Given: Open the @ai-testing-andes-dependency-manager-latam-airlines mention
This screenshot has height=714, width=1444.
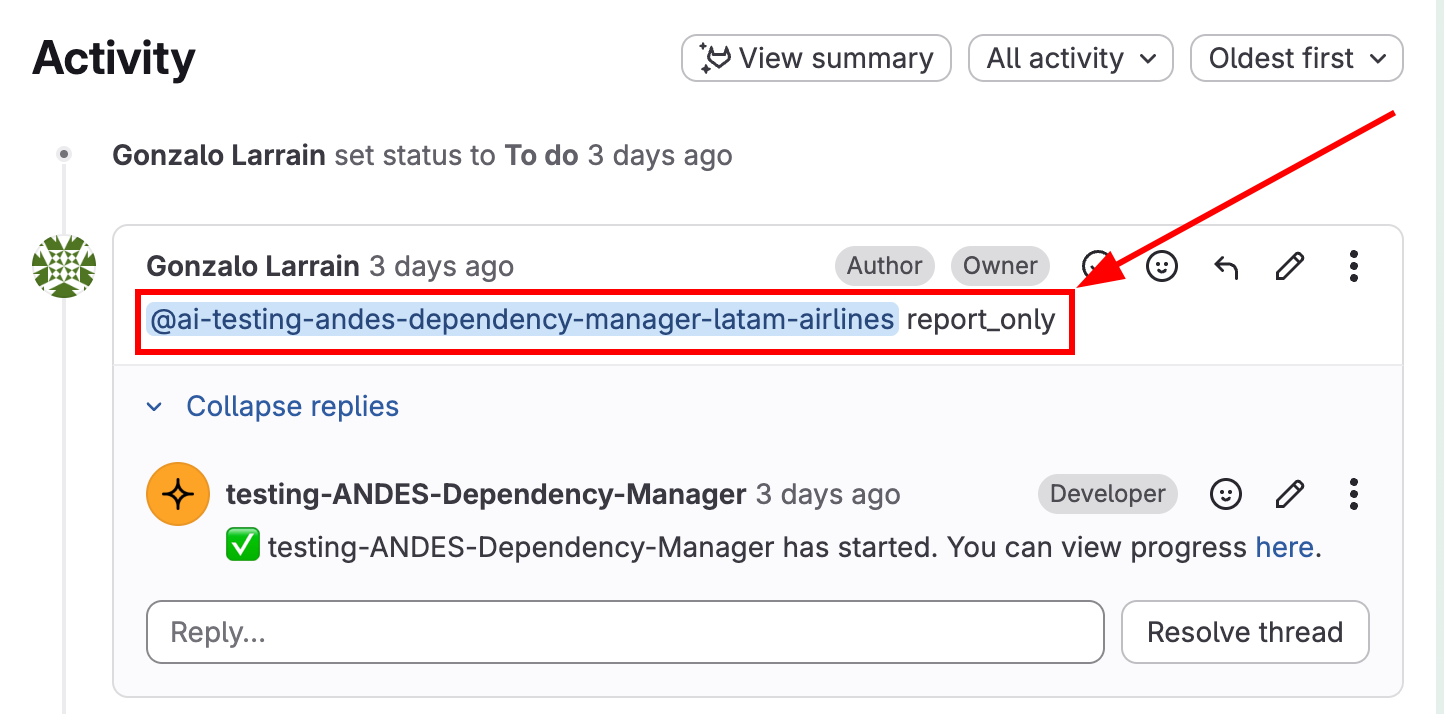Looking at the screenshot, I should 522,320.
